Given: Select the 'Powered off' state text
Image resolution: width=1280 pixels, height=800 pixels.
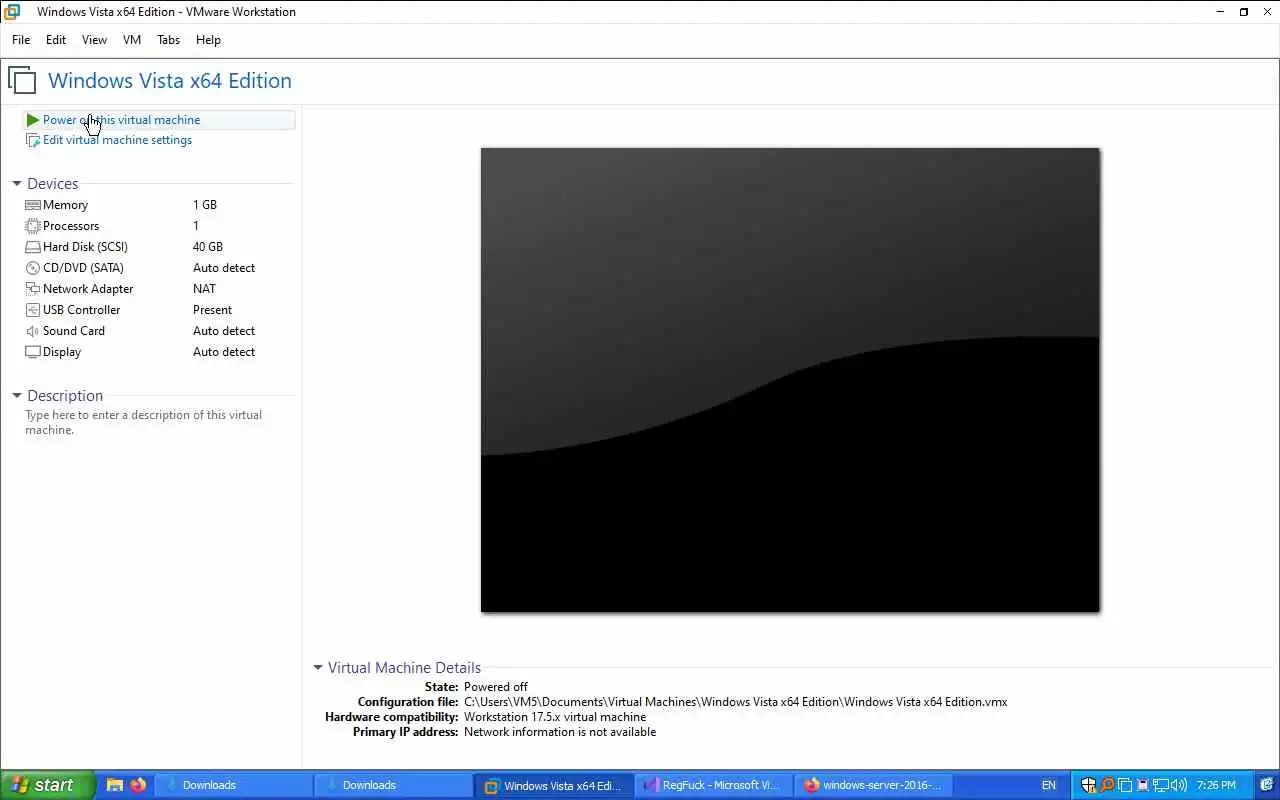Looking at the screenshot, I should tap(496, 687).
